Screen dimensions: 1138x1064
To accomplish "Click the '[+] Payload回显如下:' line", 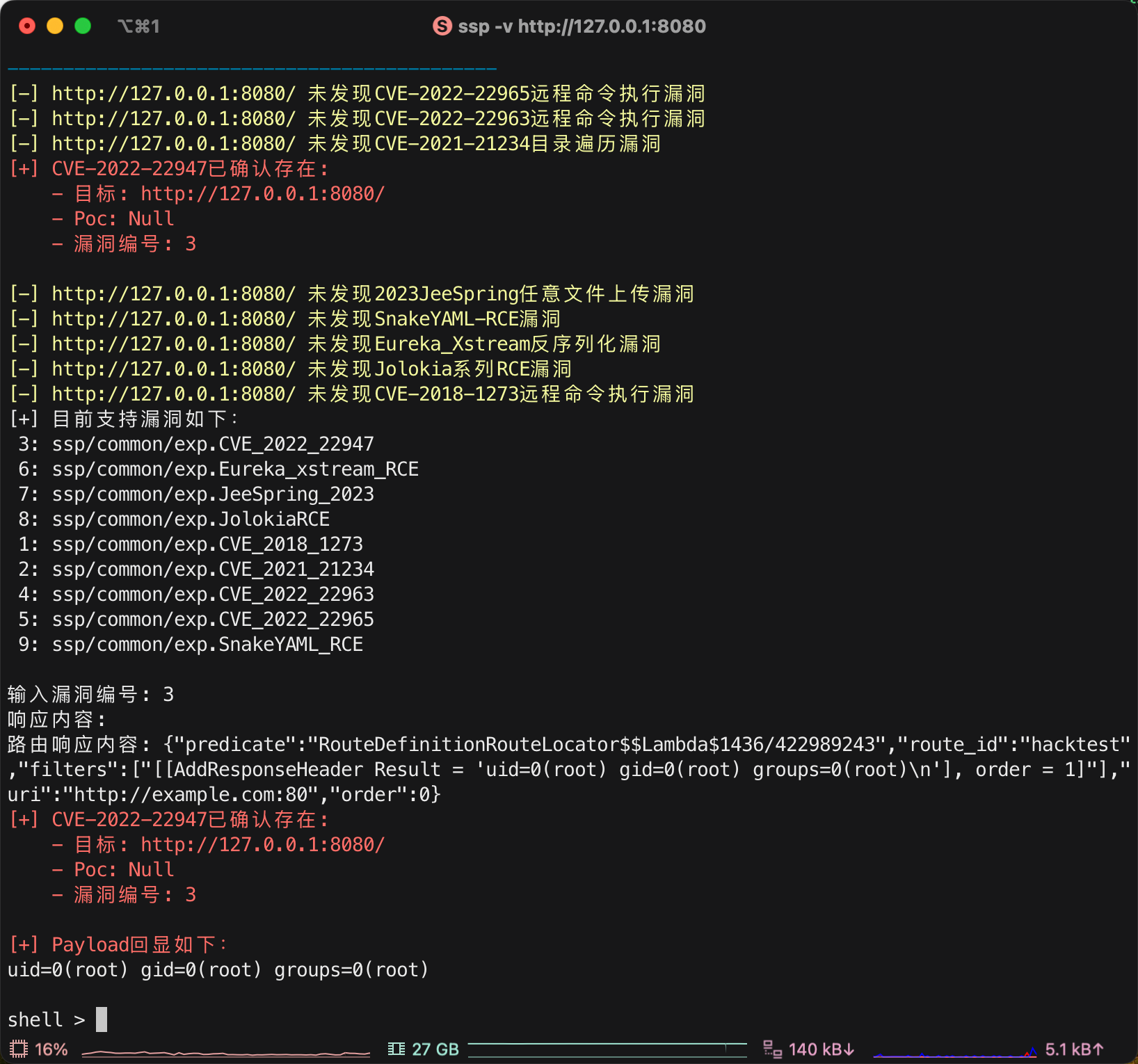I will (x=119, y=944).
